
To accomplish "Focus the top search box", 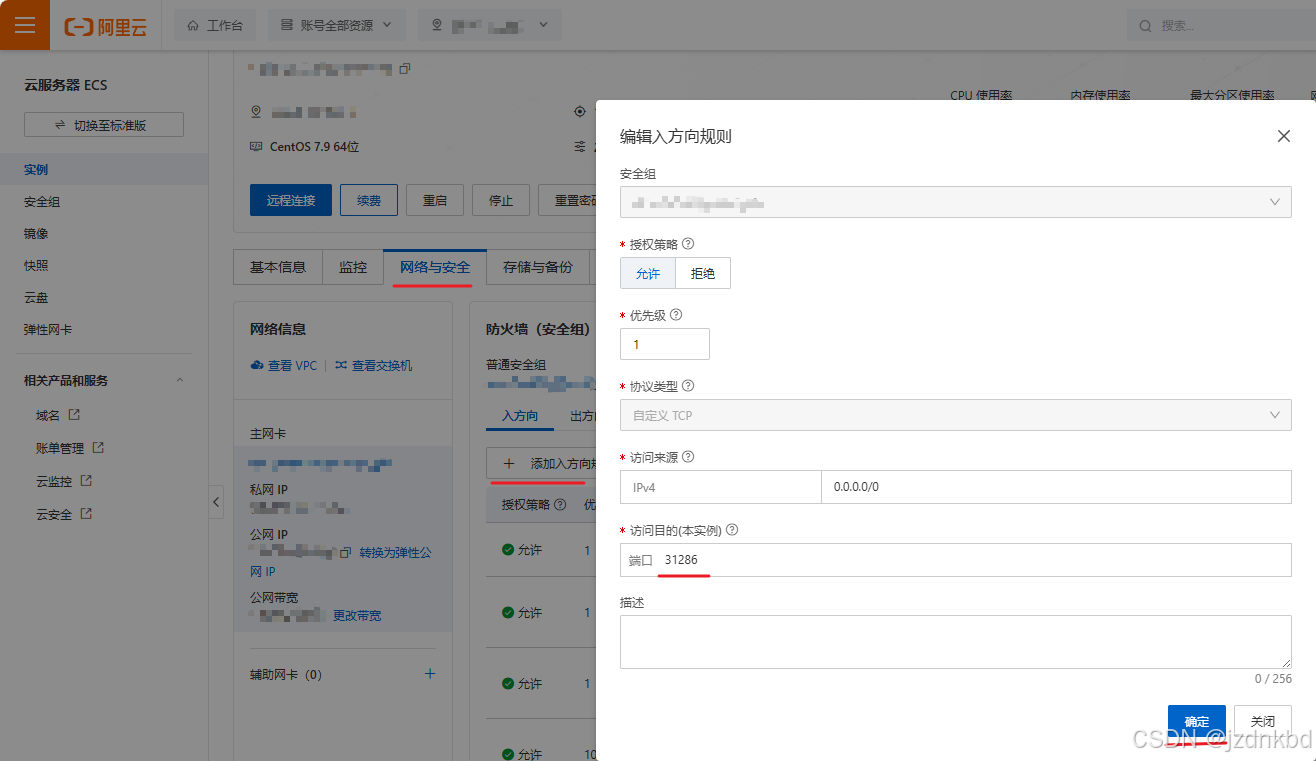I will tap(1220, 25).
